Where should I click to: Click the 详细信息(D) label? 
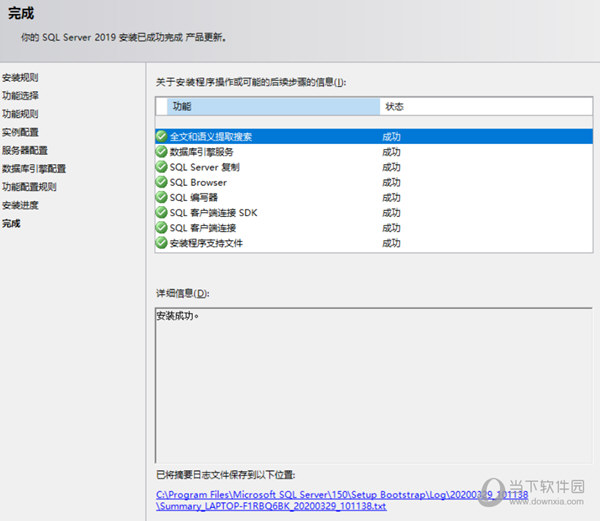pyautogui.click(x=183, y=293)
